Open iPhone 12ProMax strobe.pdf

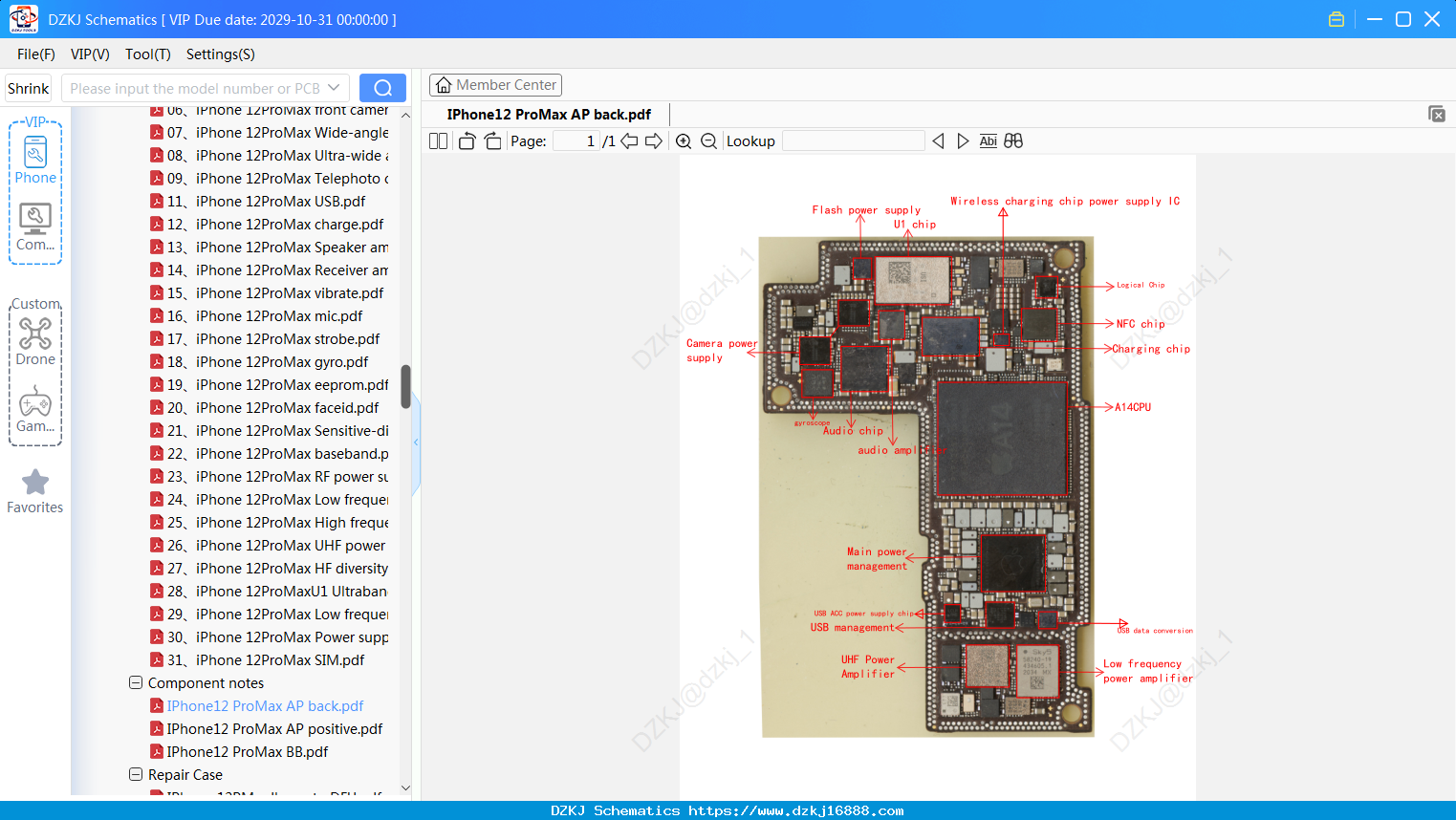coord(265,339)
